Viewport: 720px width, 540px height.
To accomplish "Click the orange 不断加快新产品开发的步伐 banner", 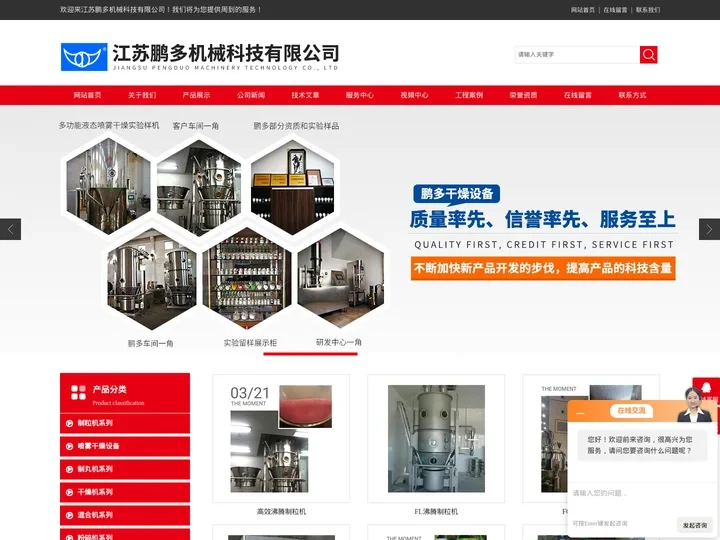I will click(543, 268).
